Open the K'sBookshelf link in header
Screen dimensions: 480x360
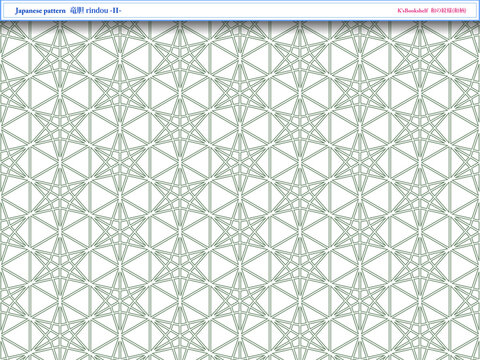click(x=412, y=10)
